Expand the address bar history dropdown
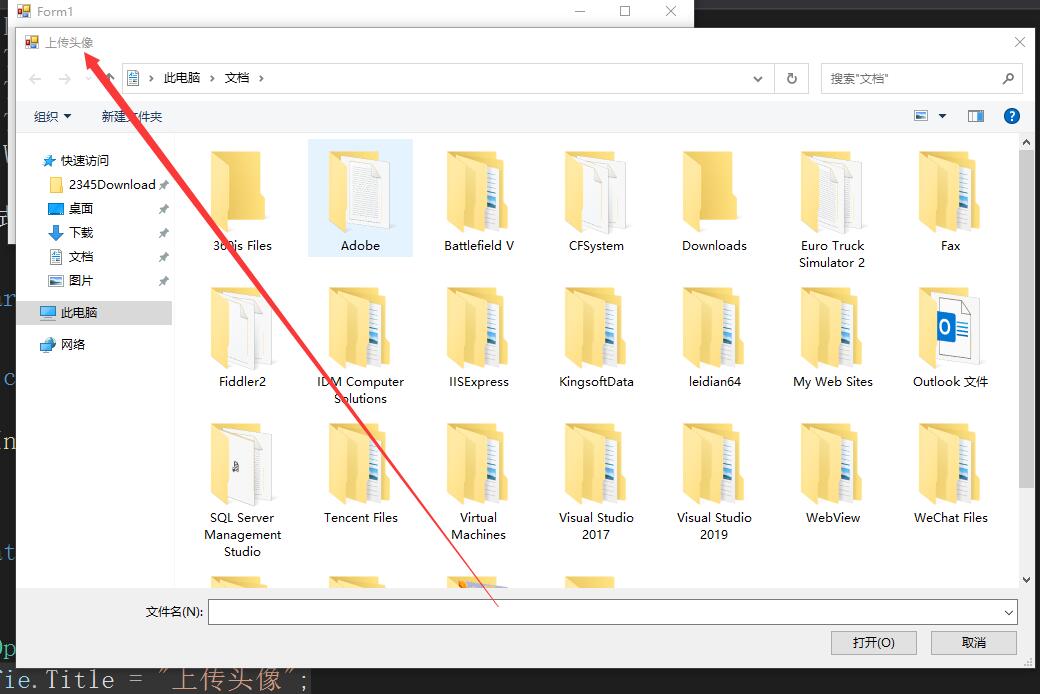The width and height of the screenshot is (1040, 694). (757, 79)
